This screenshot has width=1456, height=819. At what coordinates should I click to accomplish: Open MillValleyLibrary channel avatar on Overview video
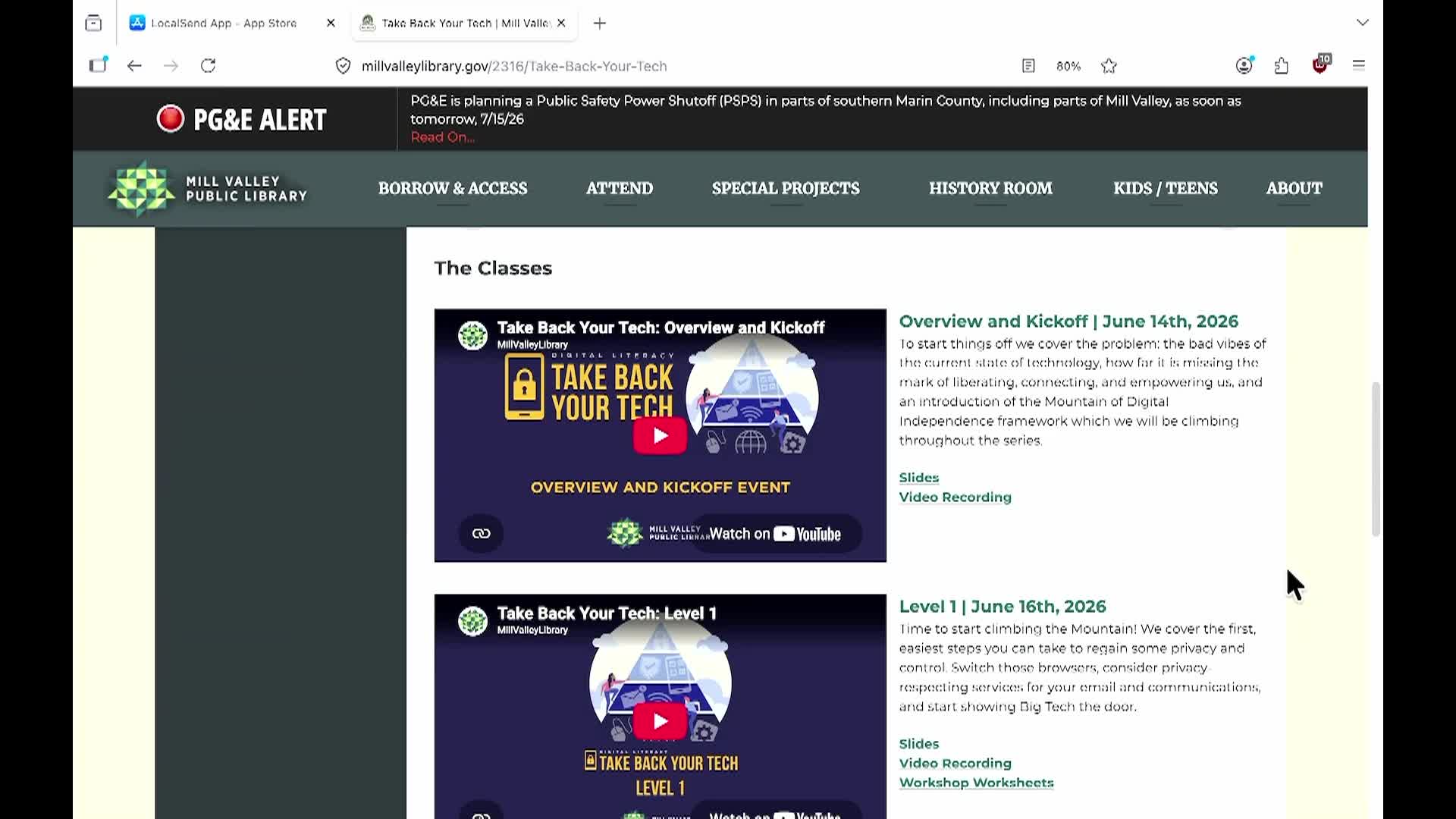472,335
